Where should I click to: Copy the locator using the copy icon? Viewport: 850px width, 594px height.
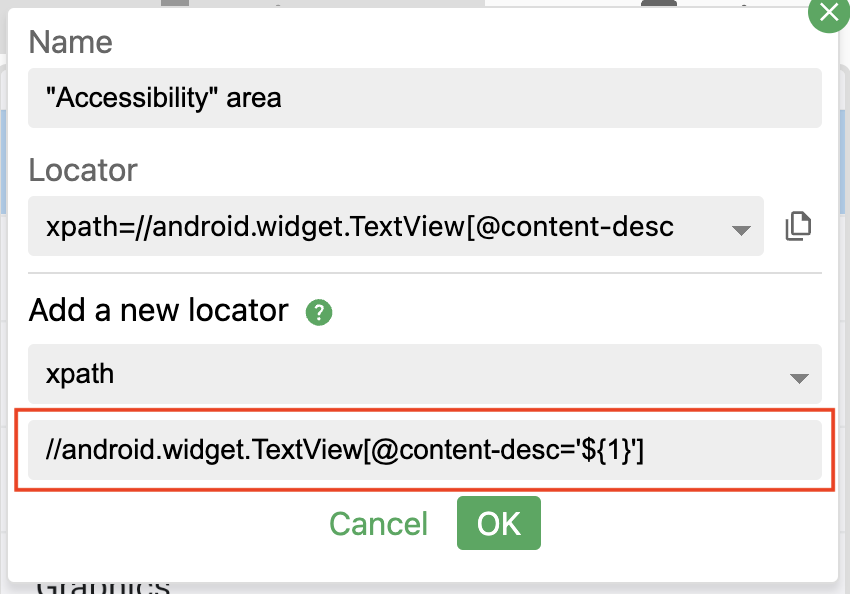(798, 226)
